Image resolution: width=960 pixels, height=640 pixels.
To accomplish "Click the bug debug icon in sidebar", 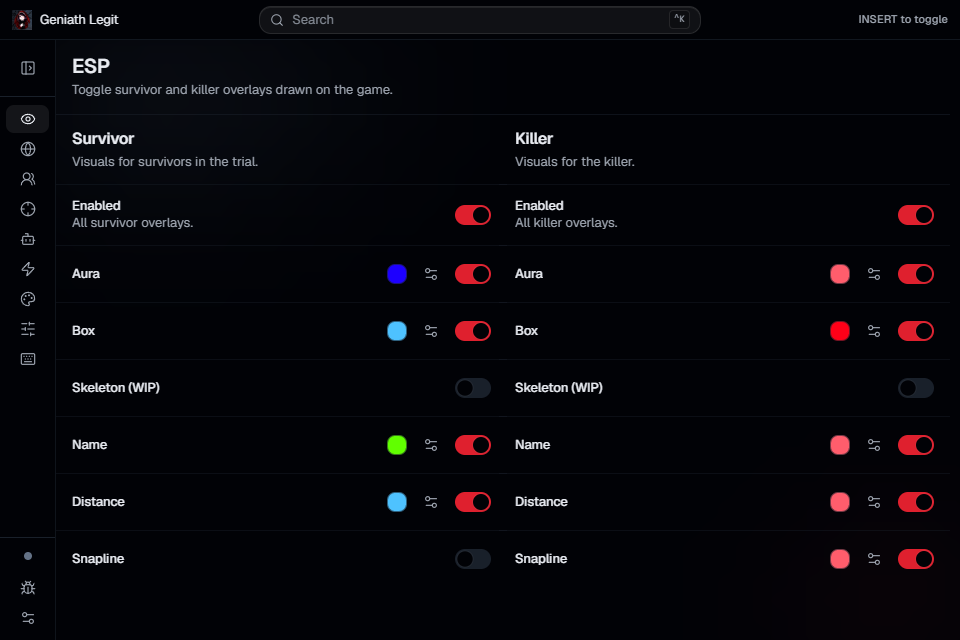I will 28,588.
